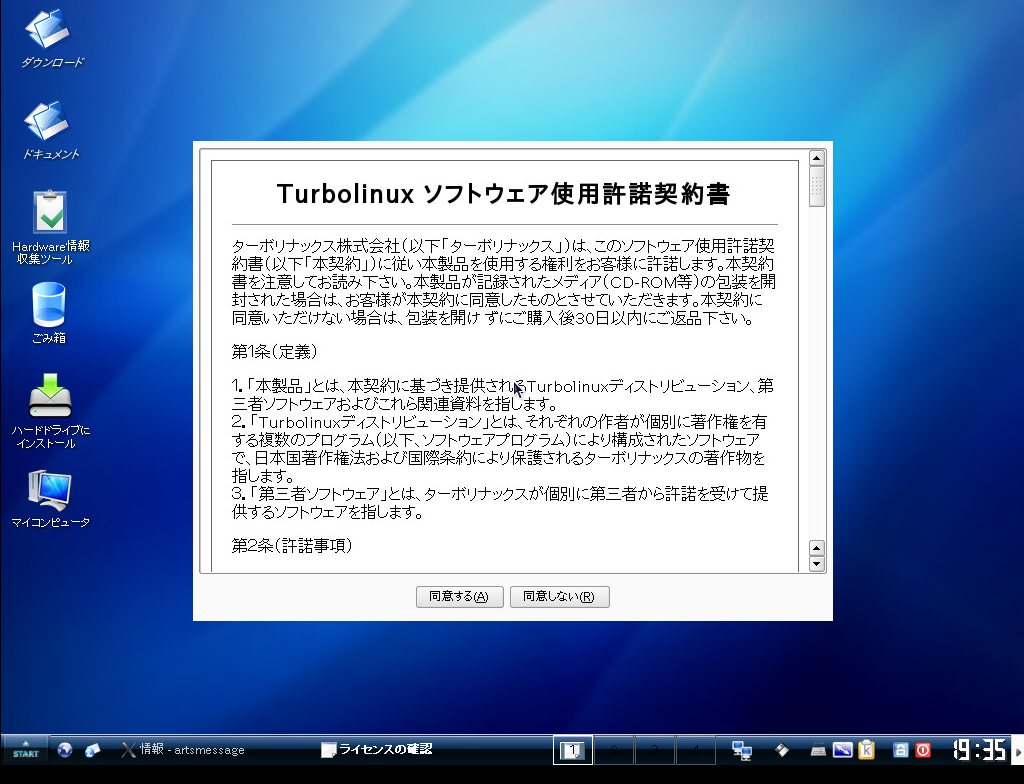
Task: Launch the Hardware情報収集ツール desktop icon
Action: pyautogui.click(x=51, y=214)
